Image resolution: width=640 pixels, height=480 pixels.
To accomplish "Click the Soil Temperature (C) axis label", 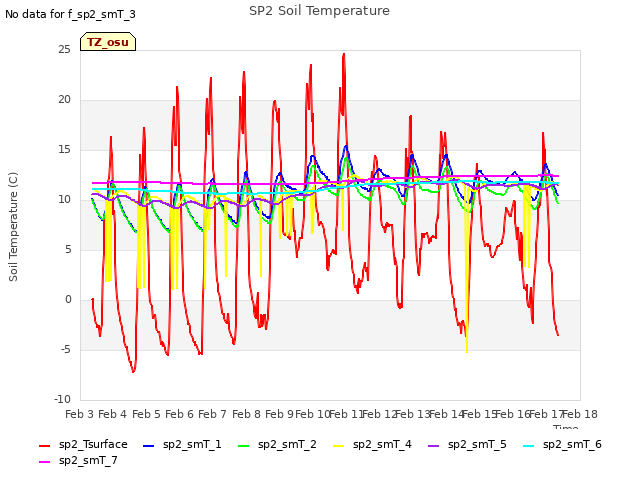I will 13,227.
